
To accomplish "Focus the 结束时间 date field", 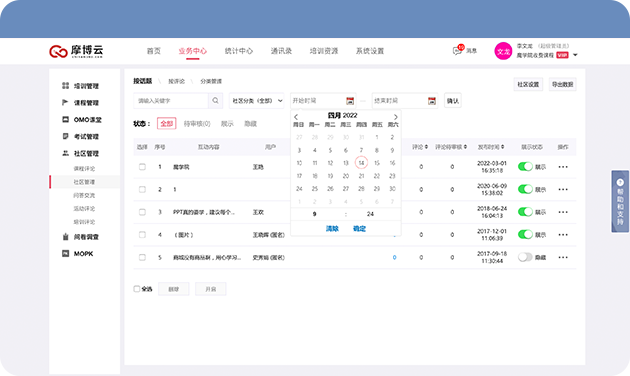I will [x=405, y=101].
